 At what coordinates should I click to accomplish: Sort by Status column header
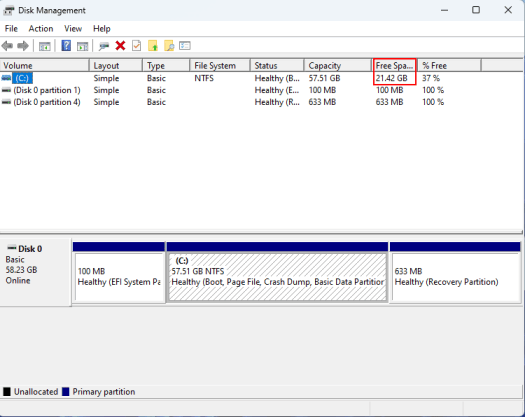277,65
